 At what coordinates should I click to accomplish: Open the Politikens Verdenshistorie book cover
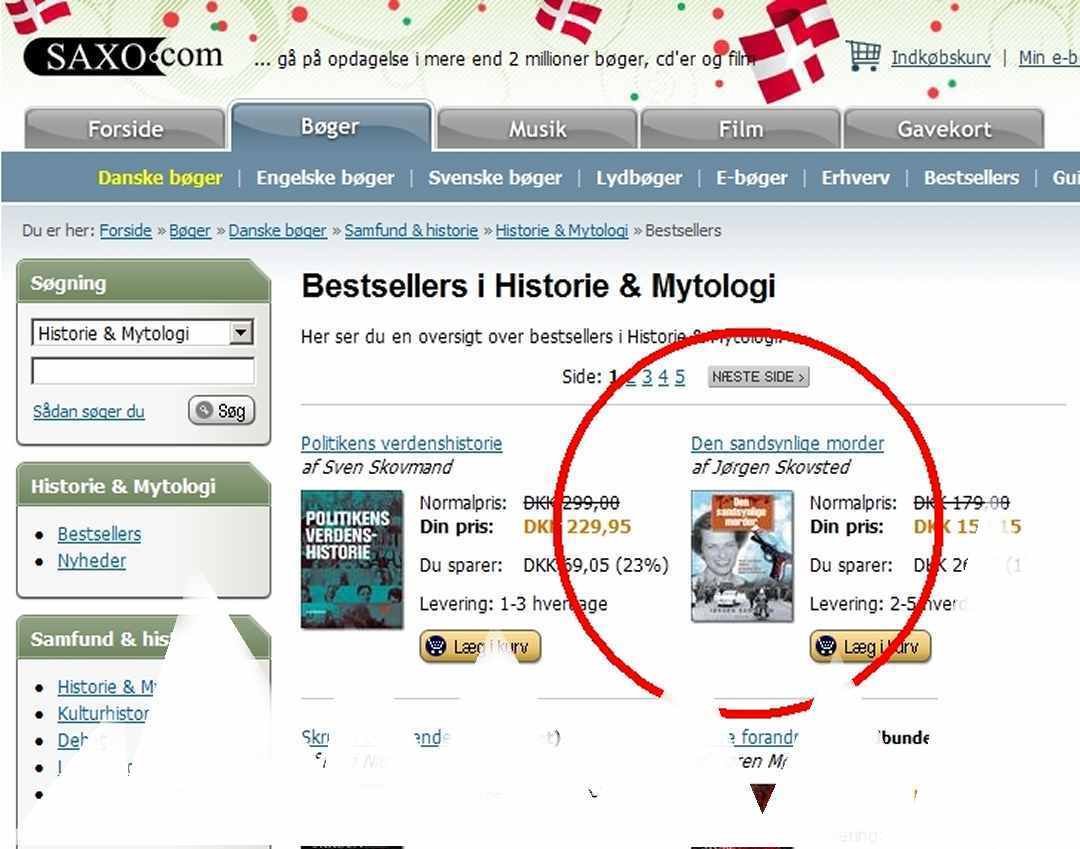(352, 559)
